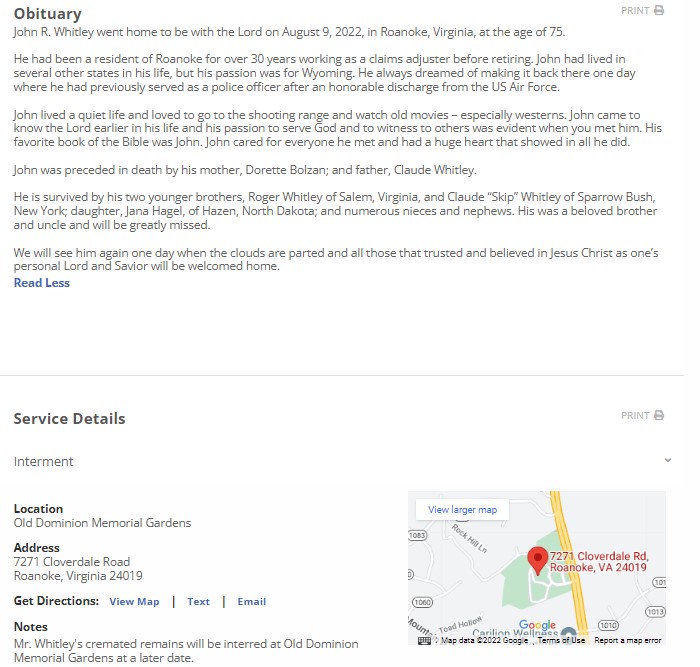This screenshot has height=667, width=700.
Task: Send directions via Email link
Action: (251, 602)
